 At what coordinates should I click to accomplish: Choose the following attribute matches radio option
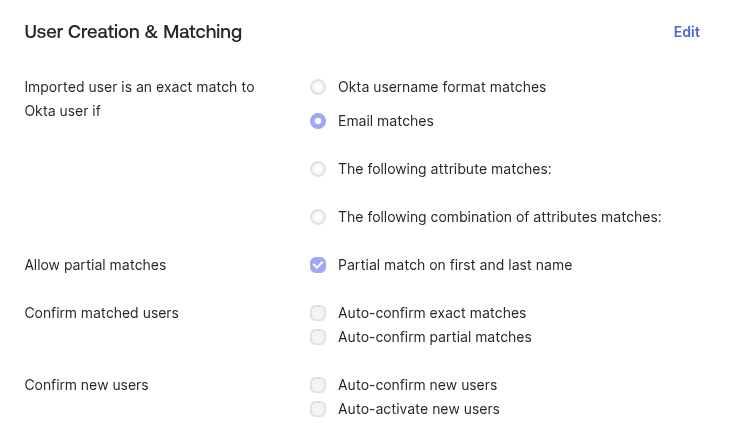pyautogui.click(x=318, y=169)
